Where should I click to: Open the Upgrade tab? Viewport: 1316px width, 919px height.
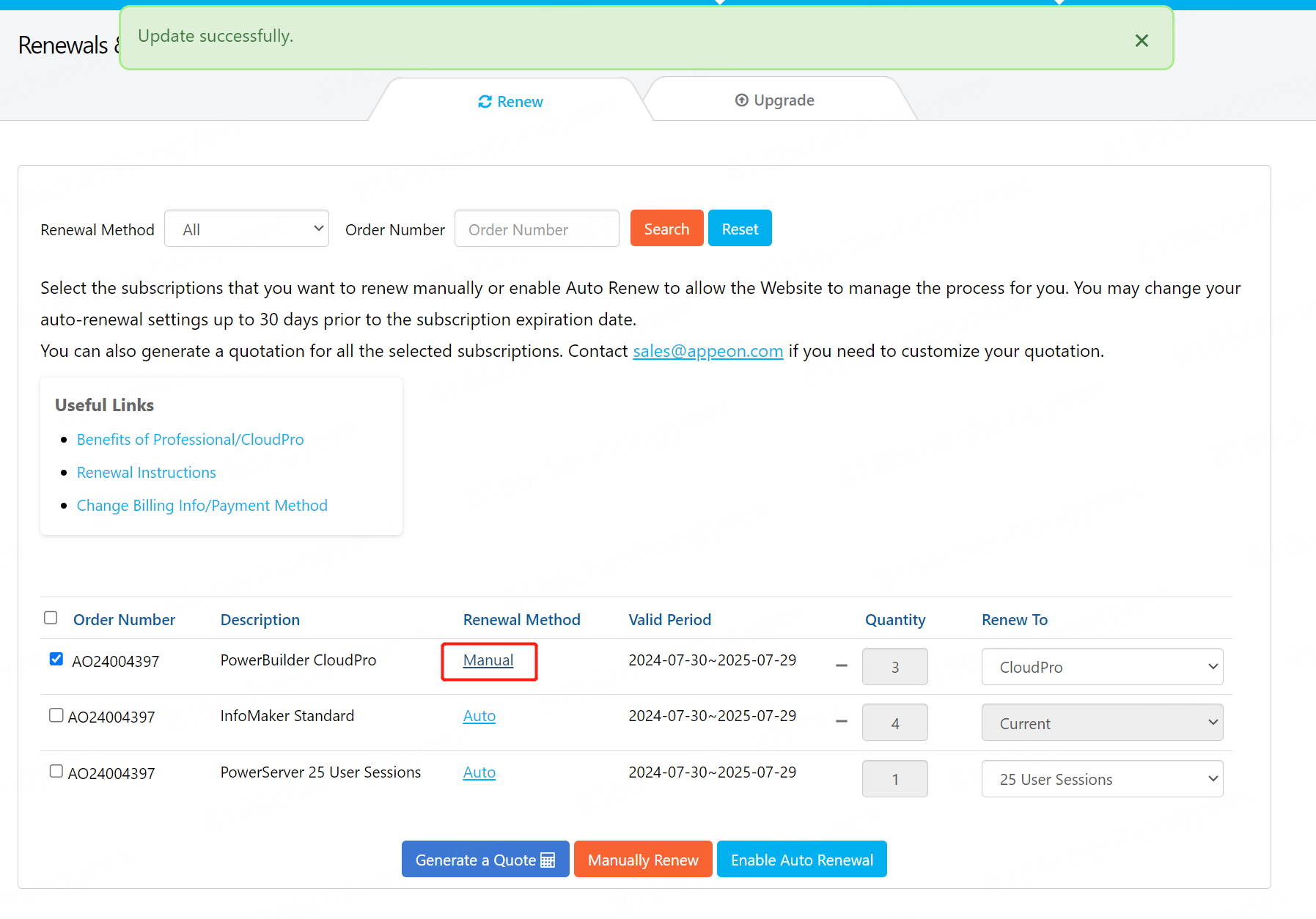tap(775, 100)
